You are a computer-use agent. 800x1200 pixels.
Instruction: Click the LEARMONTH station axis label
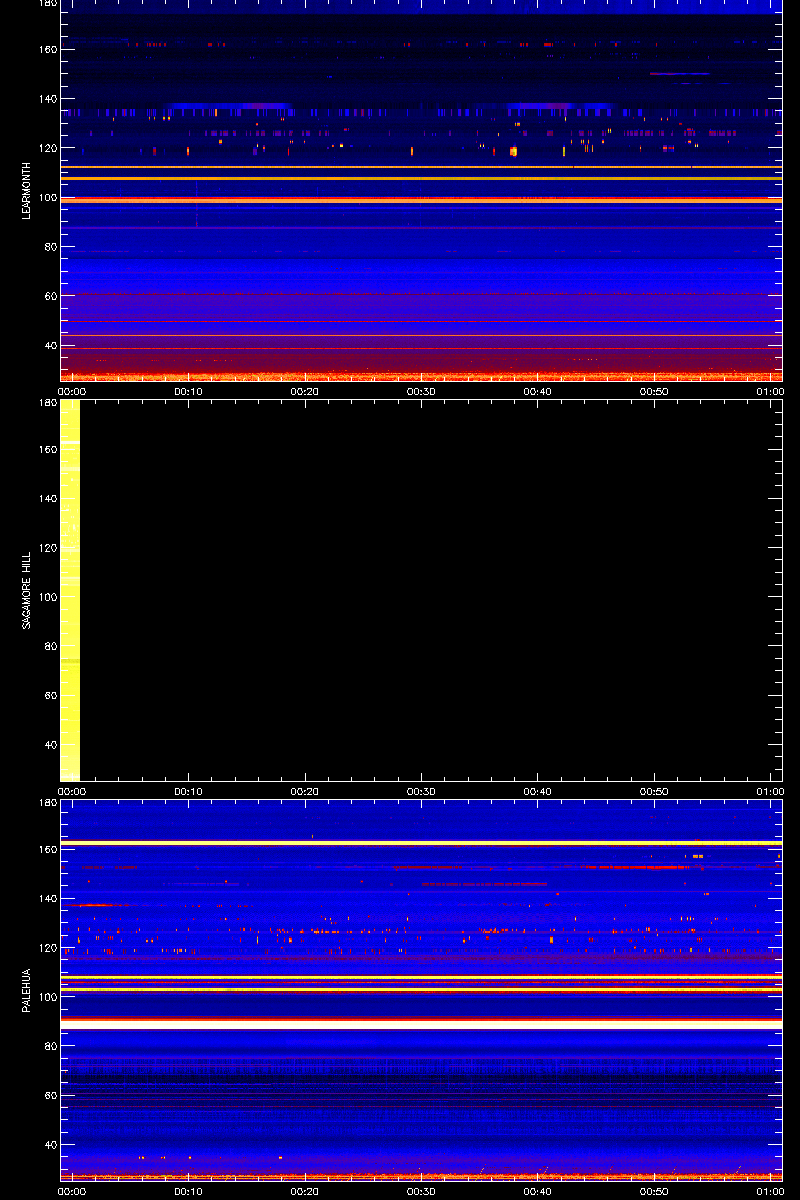[27, 190]
